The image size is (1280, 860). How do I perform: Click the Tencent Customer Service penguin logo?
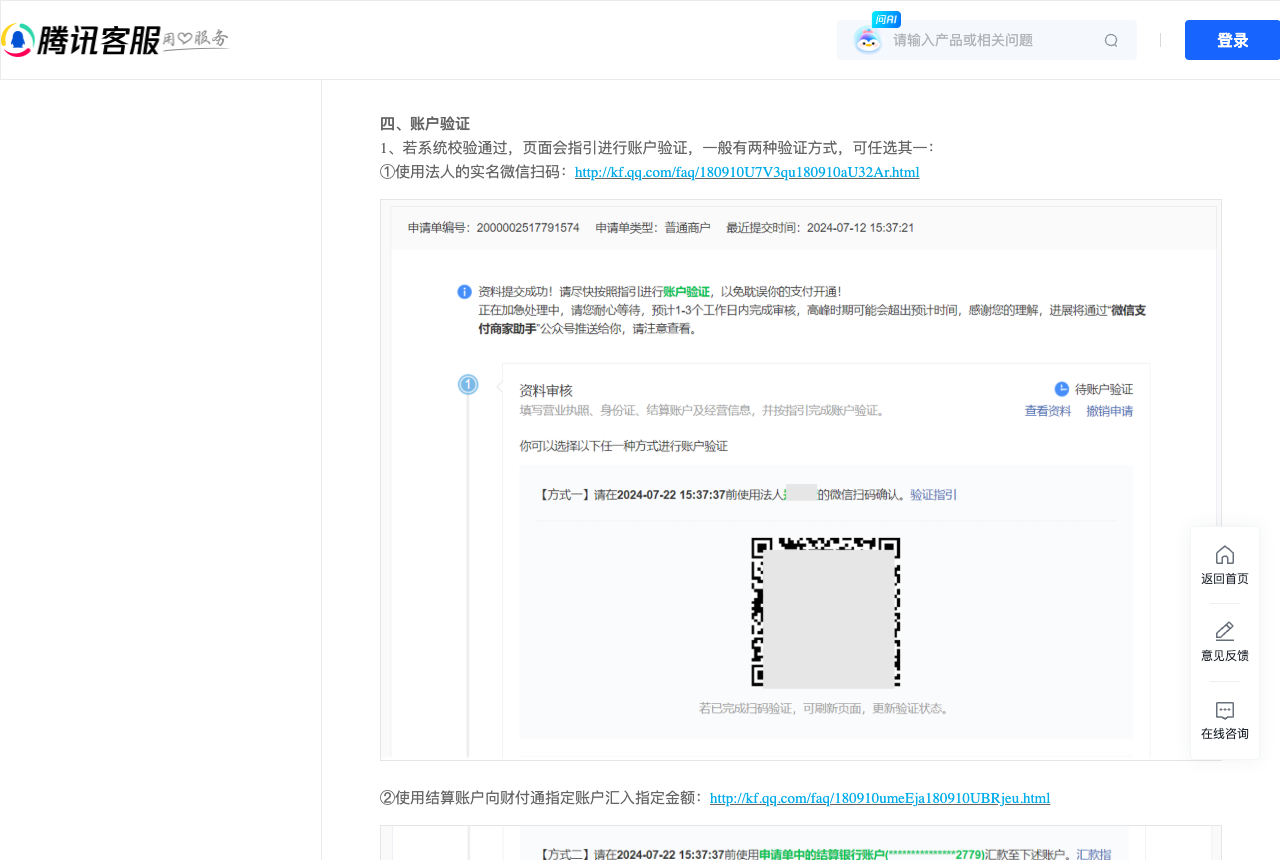[17, 40]
